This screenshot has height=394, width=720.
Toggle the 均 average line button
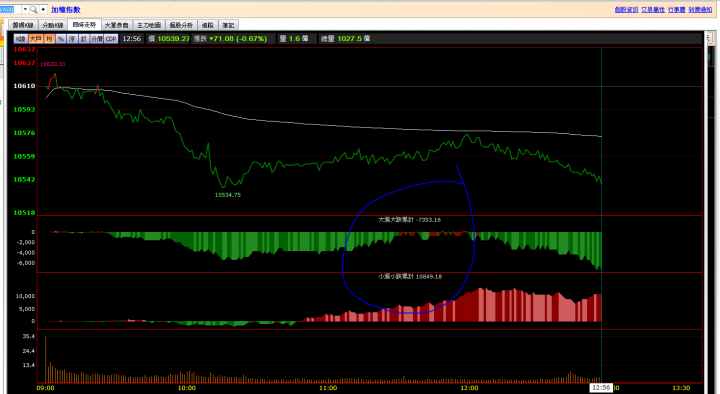pos(49,39)
